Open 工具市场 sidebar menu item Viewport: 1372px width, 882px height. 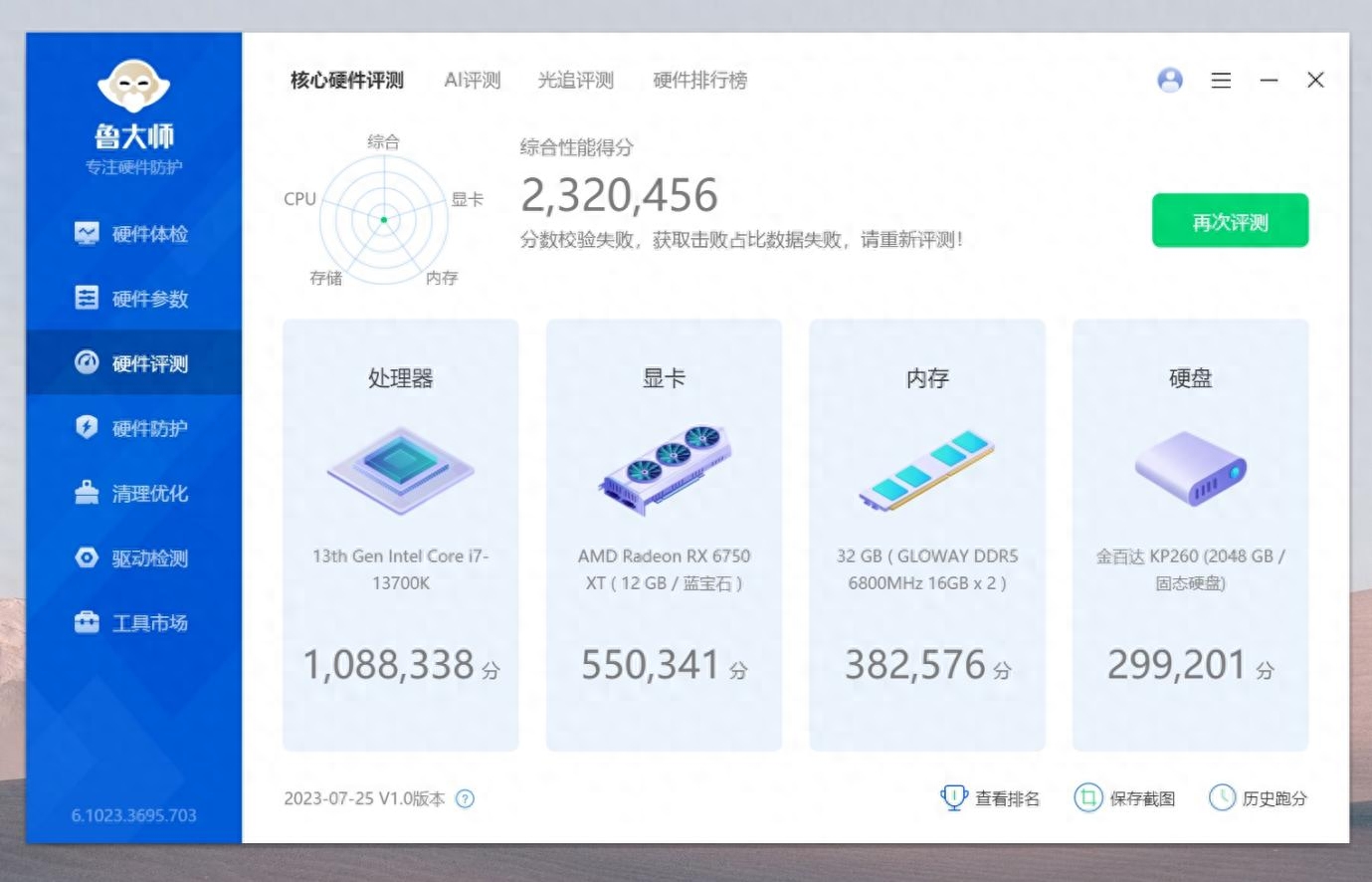pos(134,622)
